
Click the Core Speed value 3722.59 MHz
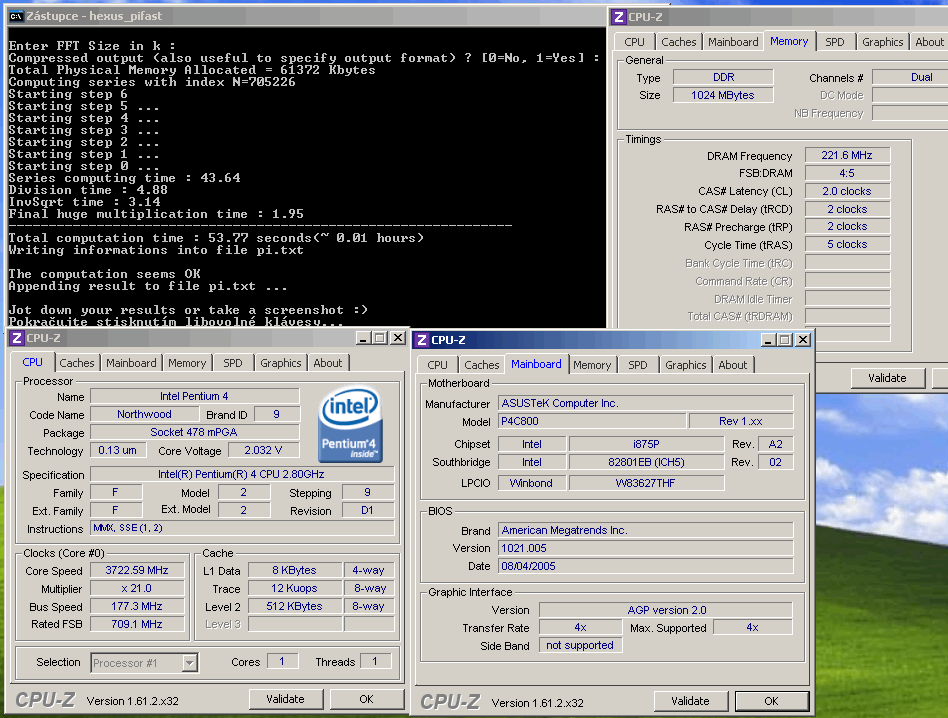pos(137,570)
